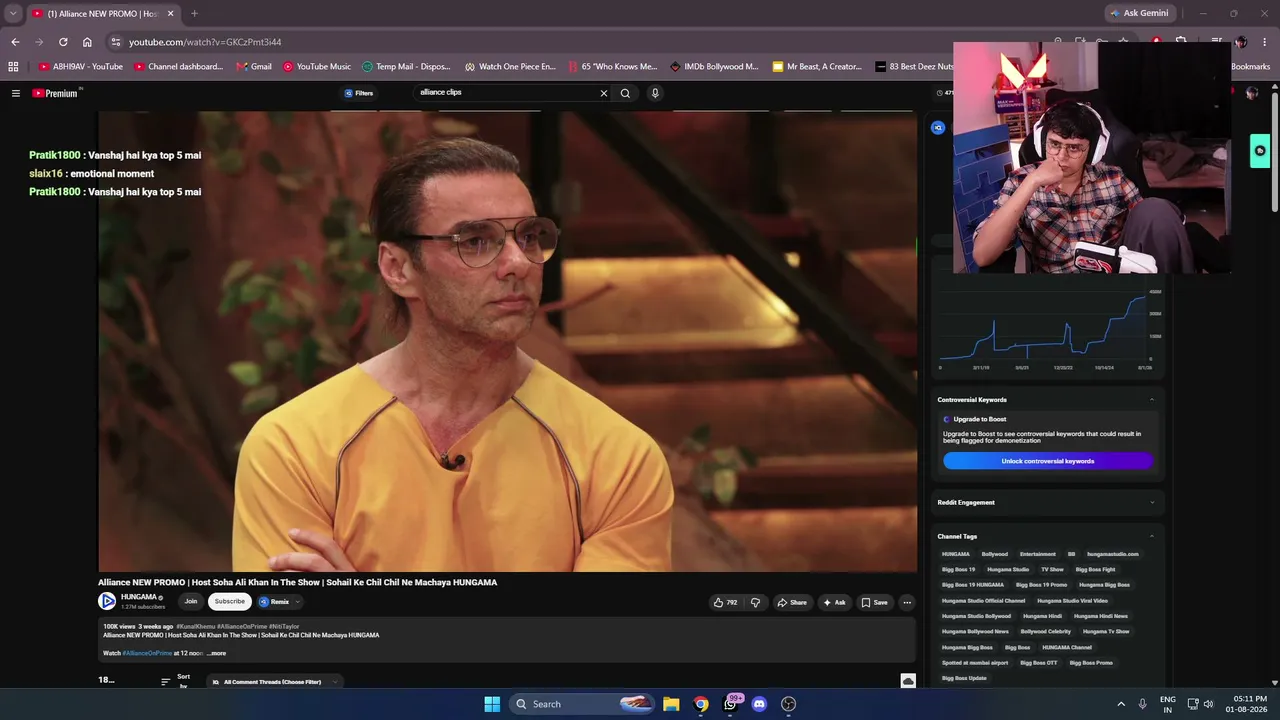Screen dimensions: 1280x720
Task: Open WhatsApp from the taskbar
Action: tap(731, 704)
